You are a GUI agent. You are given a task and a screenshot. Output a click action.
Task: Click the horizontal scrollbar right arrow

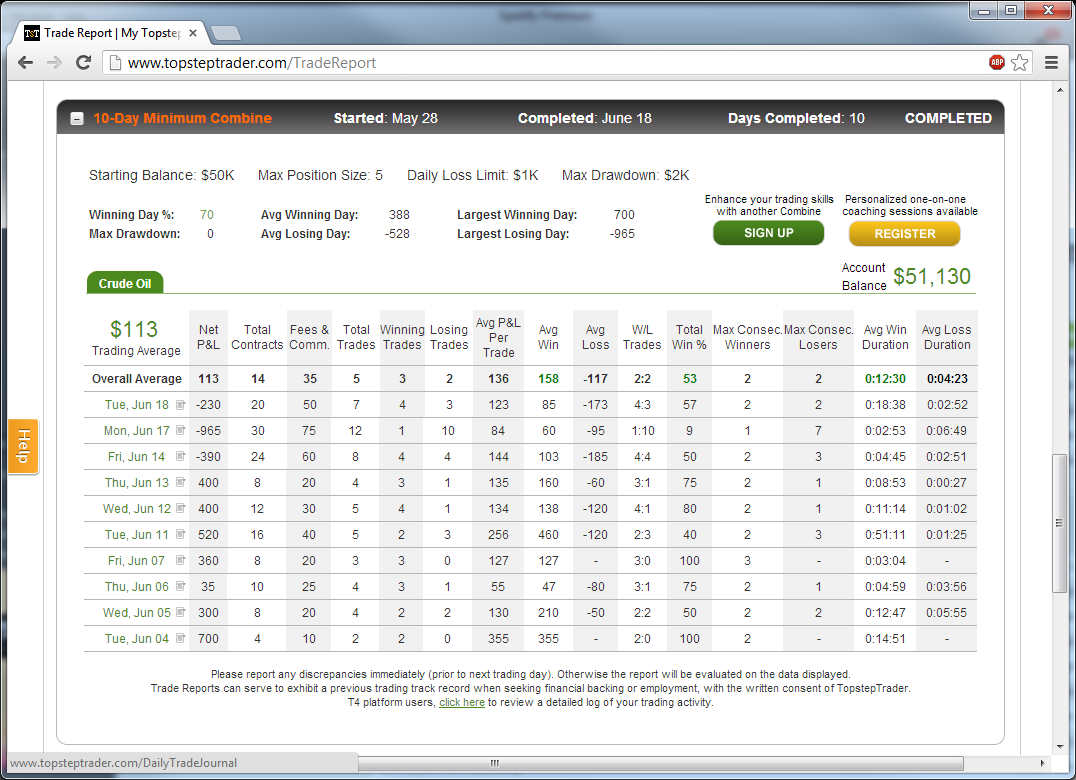pos(1042,763)
